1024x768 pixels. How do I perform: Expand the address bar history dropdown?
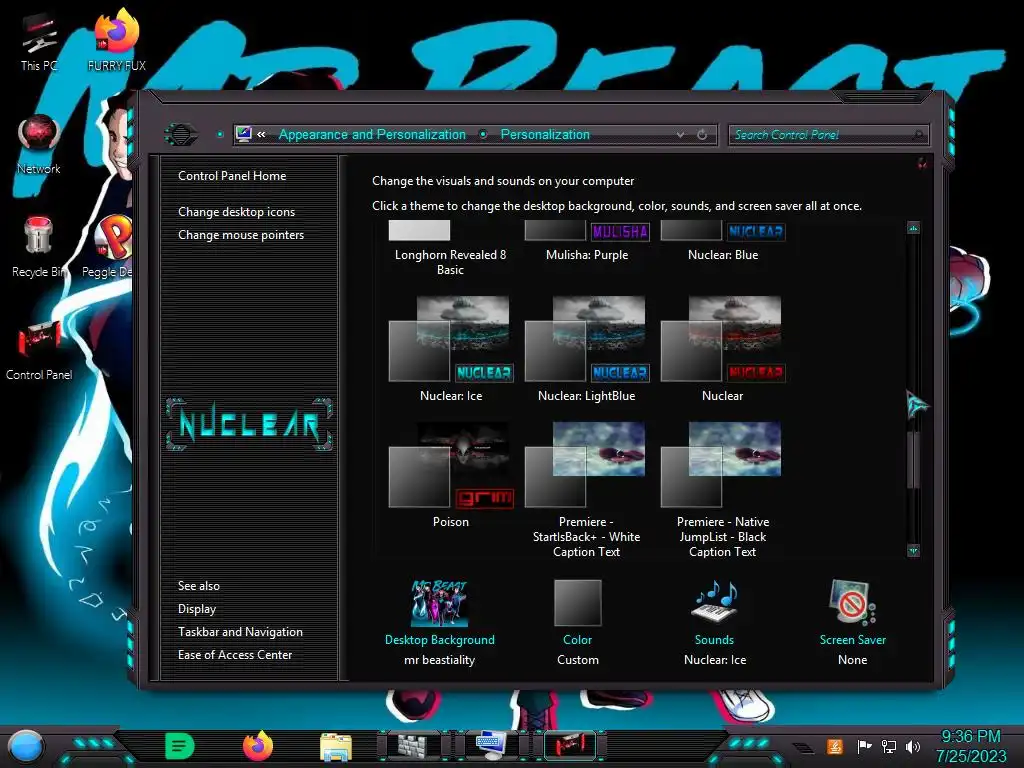(680, 135)
